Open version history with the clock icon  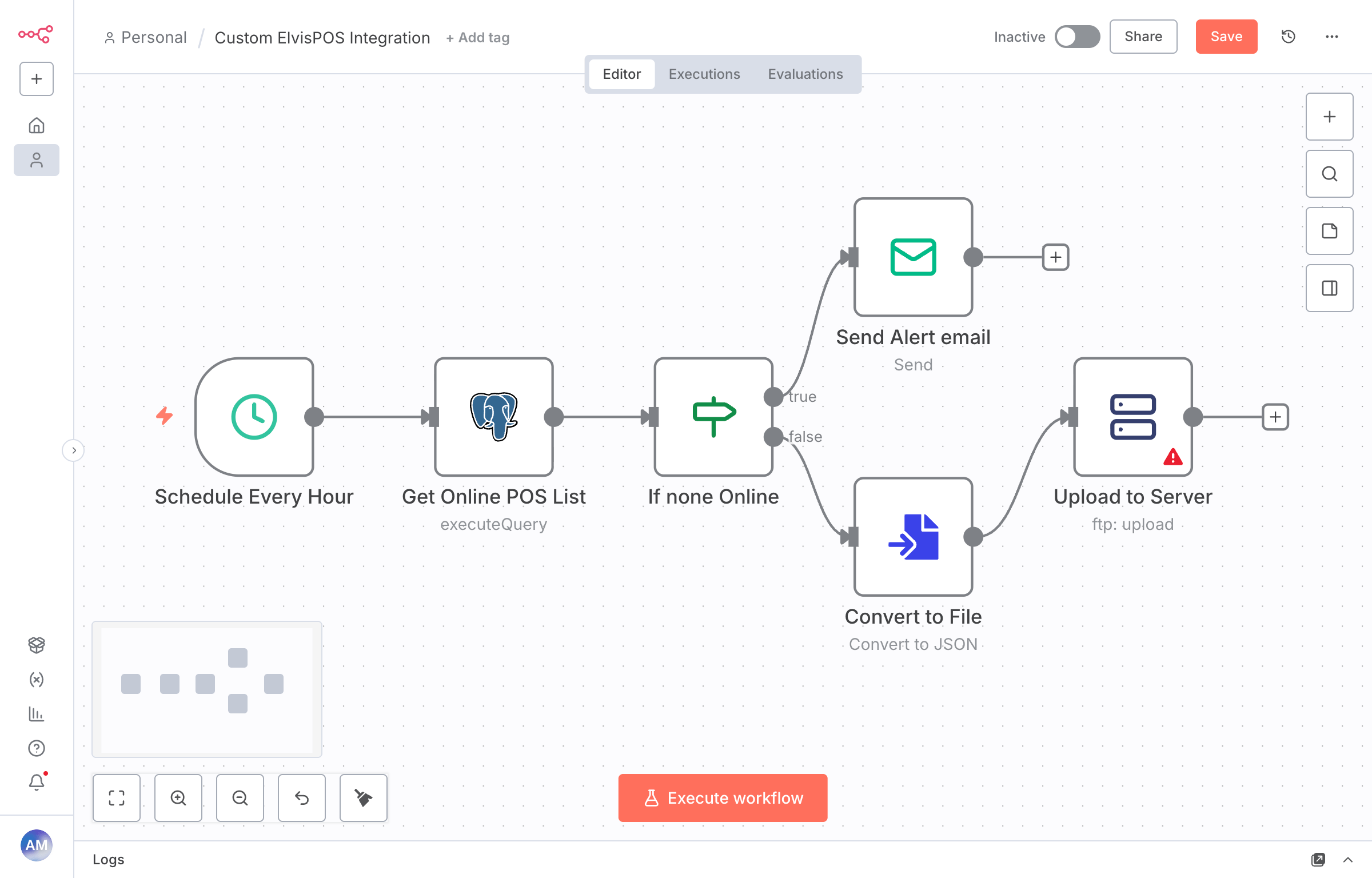(1288, 37)
